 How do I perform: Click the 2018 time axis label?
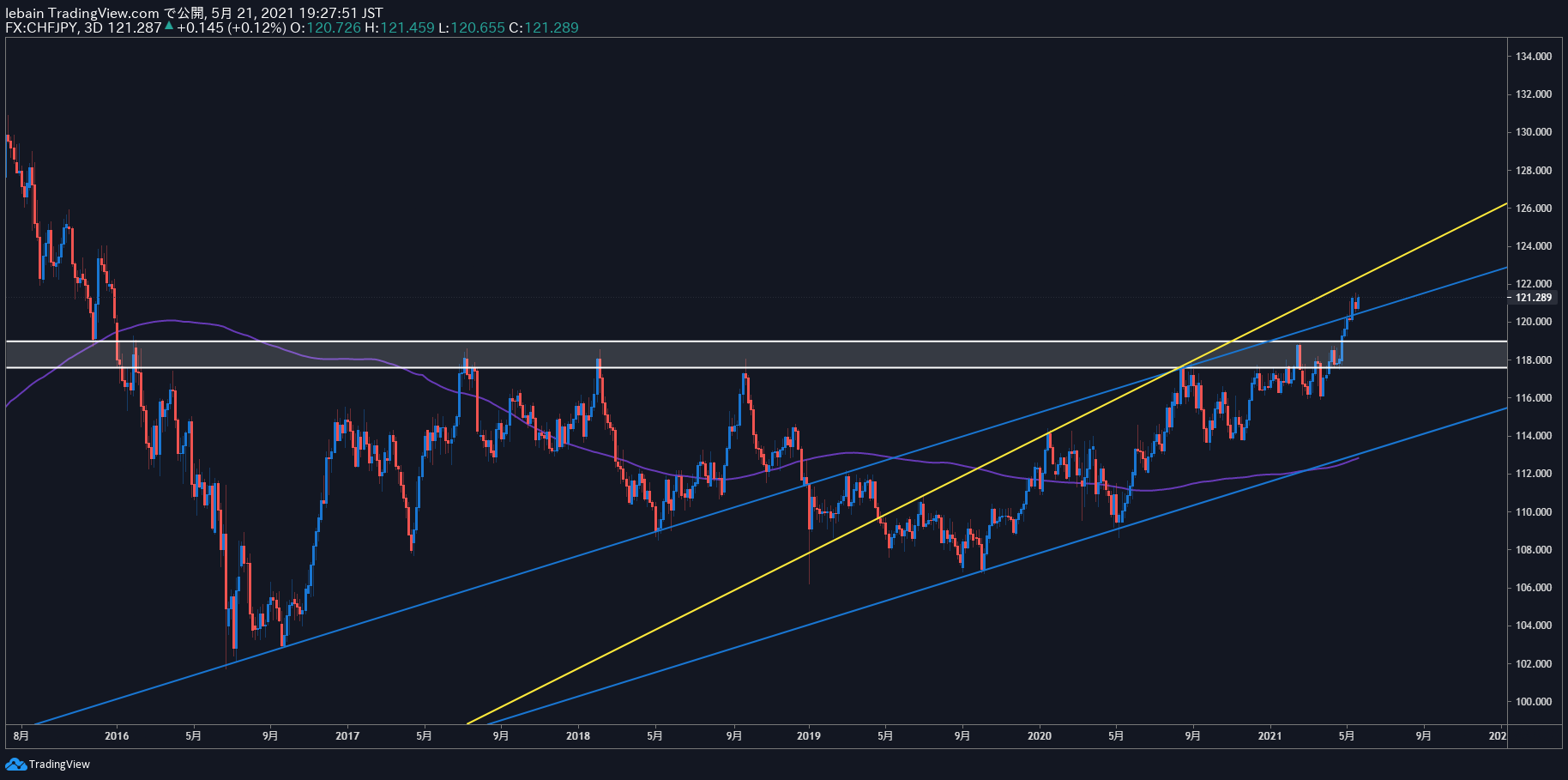(x=578, y=735)
